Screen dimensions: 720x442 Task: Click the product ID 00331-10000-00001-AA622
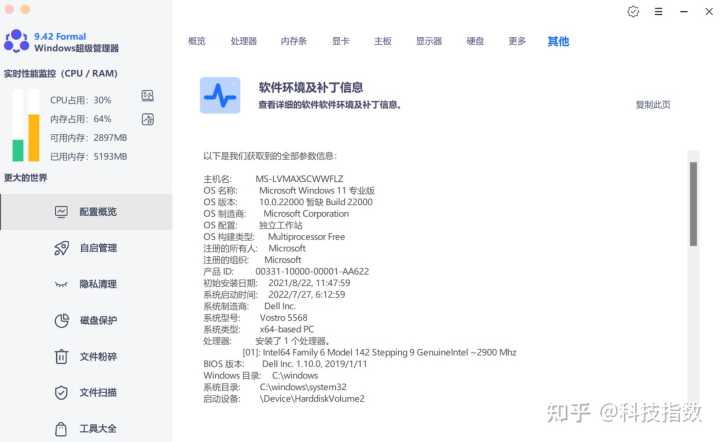click(312, 271)
